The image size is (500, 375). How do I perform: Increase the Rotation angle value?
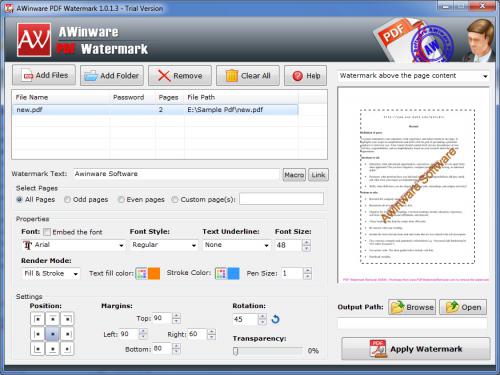point(262,316)
